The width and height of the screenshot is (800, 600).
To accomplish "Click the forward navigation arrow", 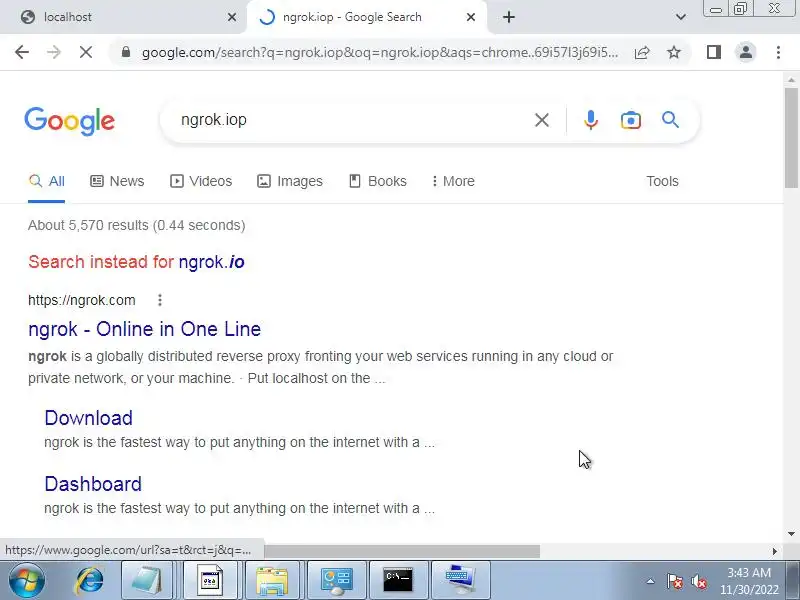I will coord(54,52).
